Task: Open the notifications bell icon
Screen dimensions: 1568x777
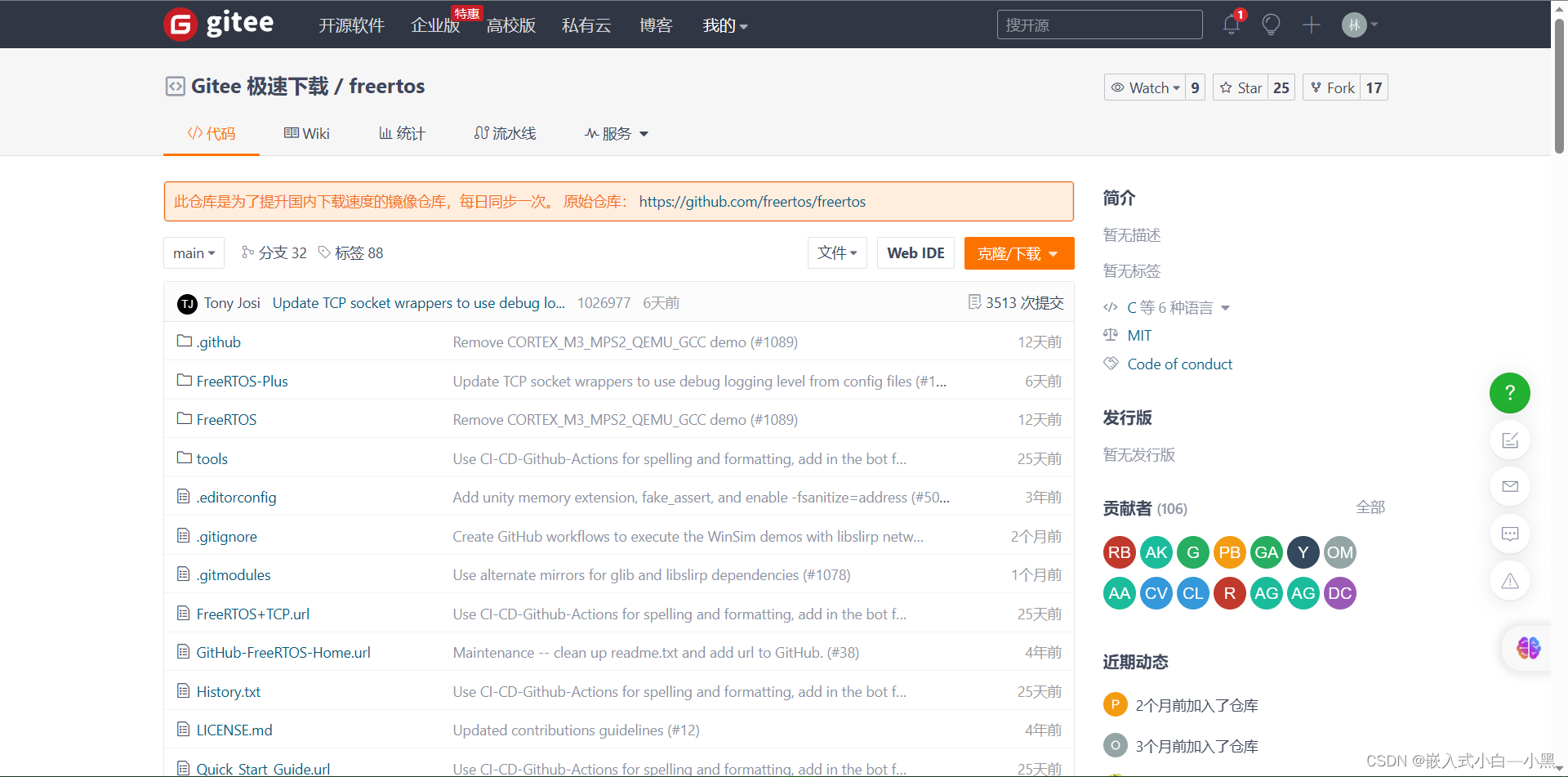Action: point(1232,25)
